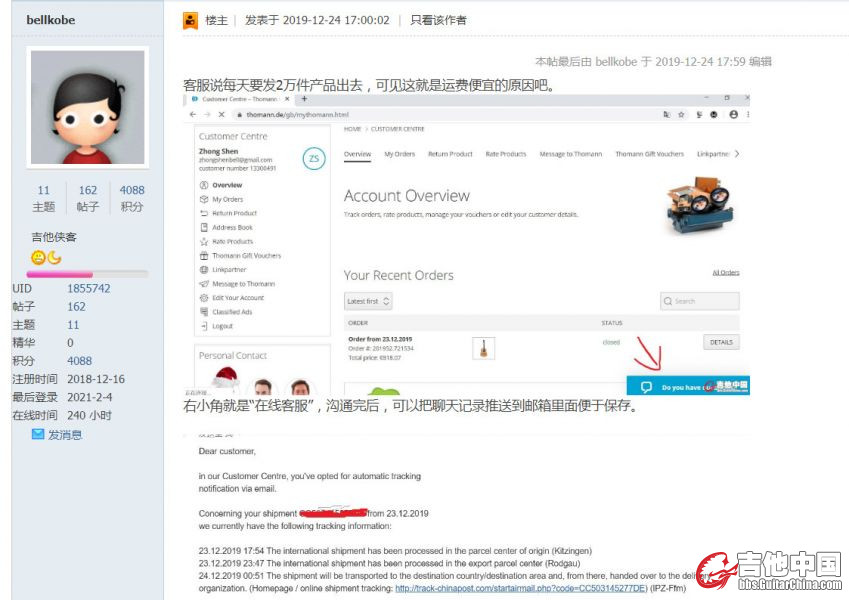849x600 pixels.
Task: Click the Rate Products star icon
Action: 203,241
